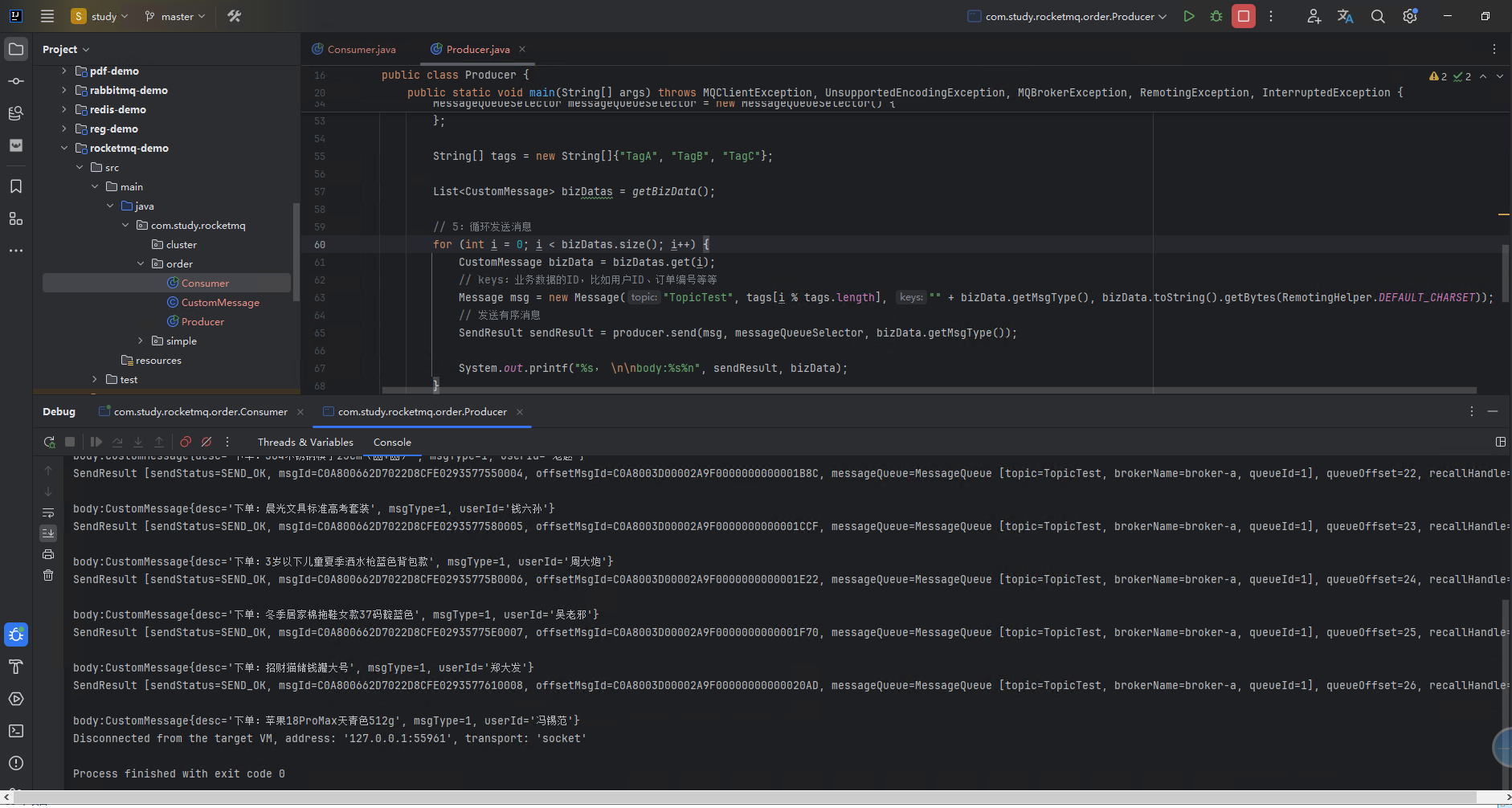Close the Producer.java editor tab

522,49
